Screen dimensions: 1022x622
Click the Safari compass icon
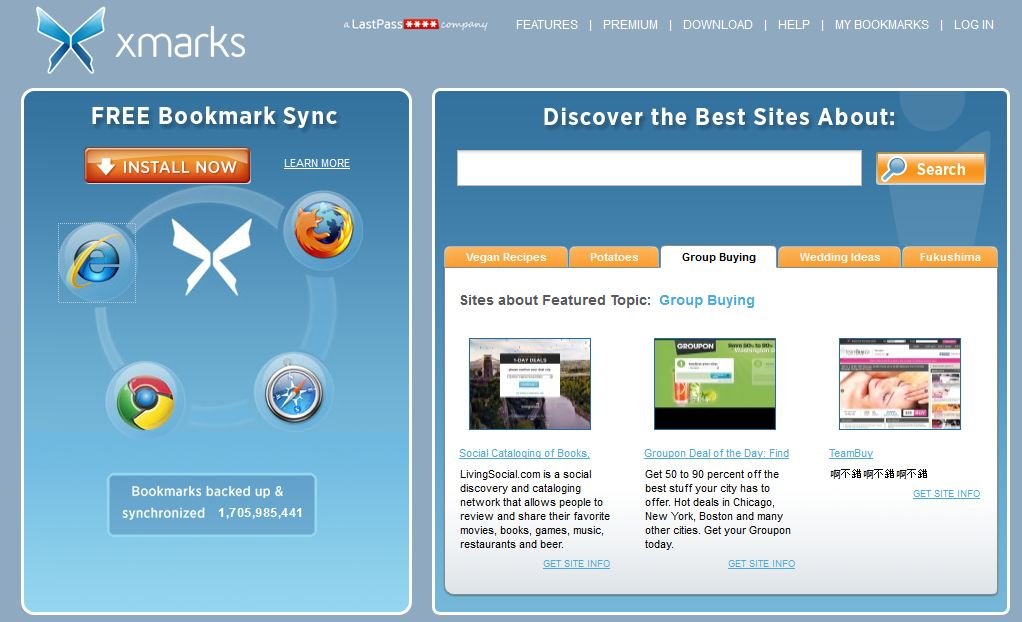tap(294, 393)
